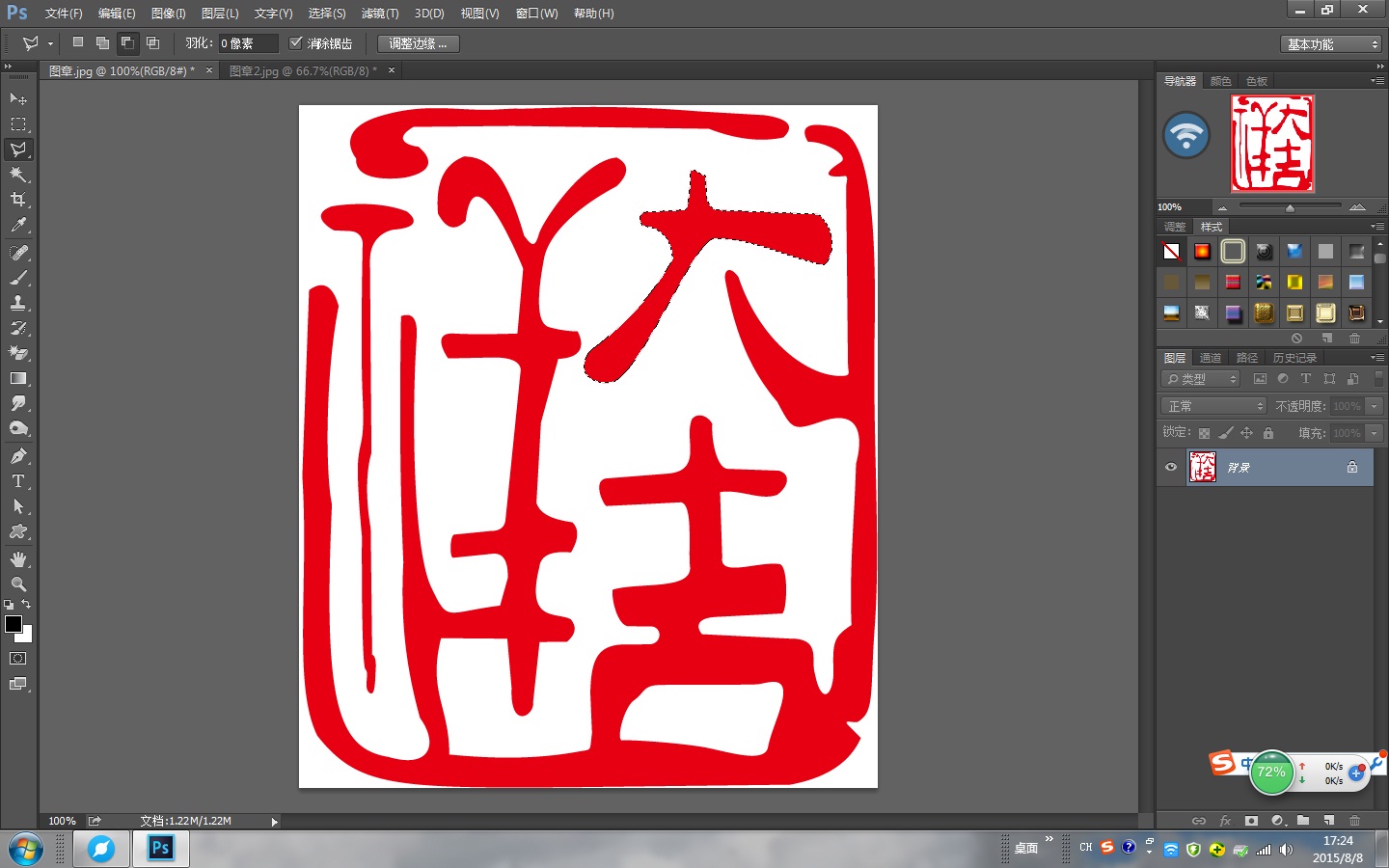Click the navigator zoom-out mountains button
Viewport: 1389px width, 868px height.
[x=1222, y=207]
